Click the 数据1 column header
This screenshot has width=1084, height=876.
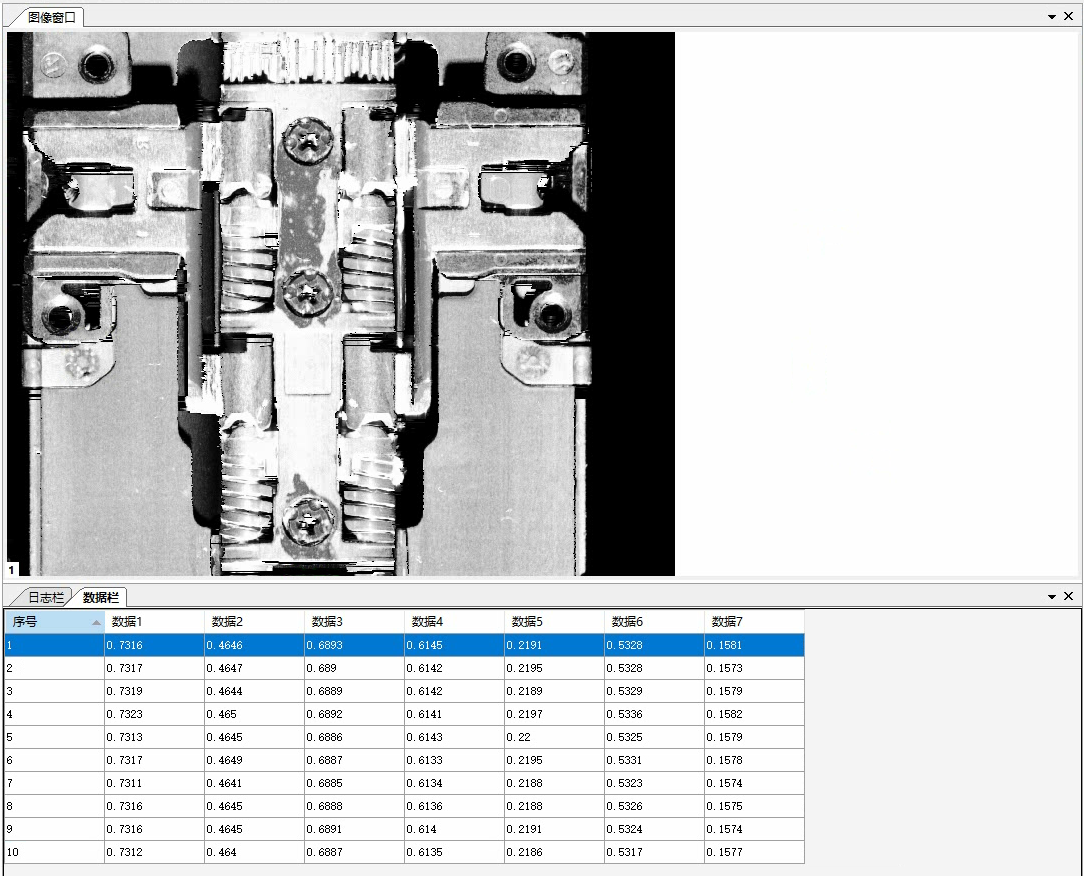pos(154,622)
